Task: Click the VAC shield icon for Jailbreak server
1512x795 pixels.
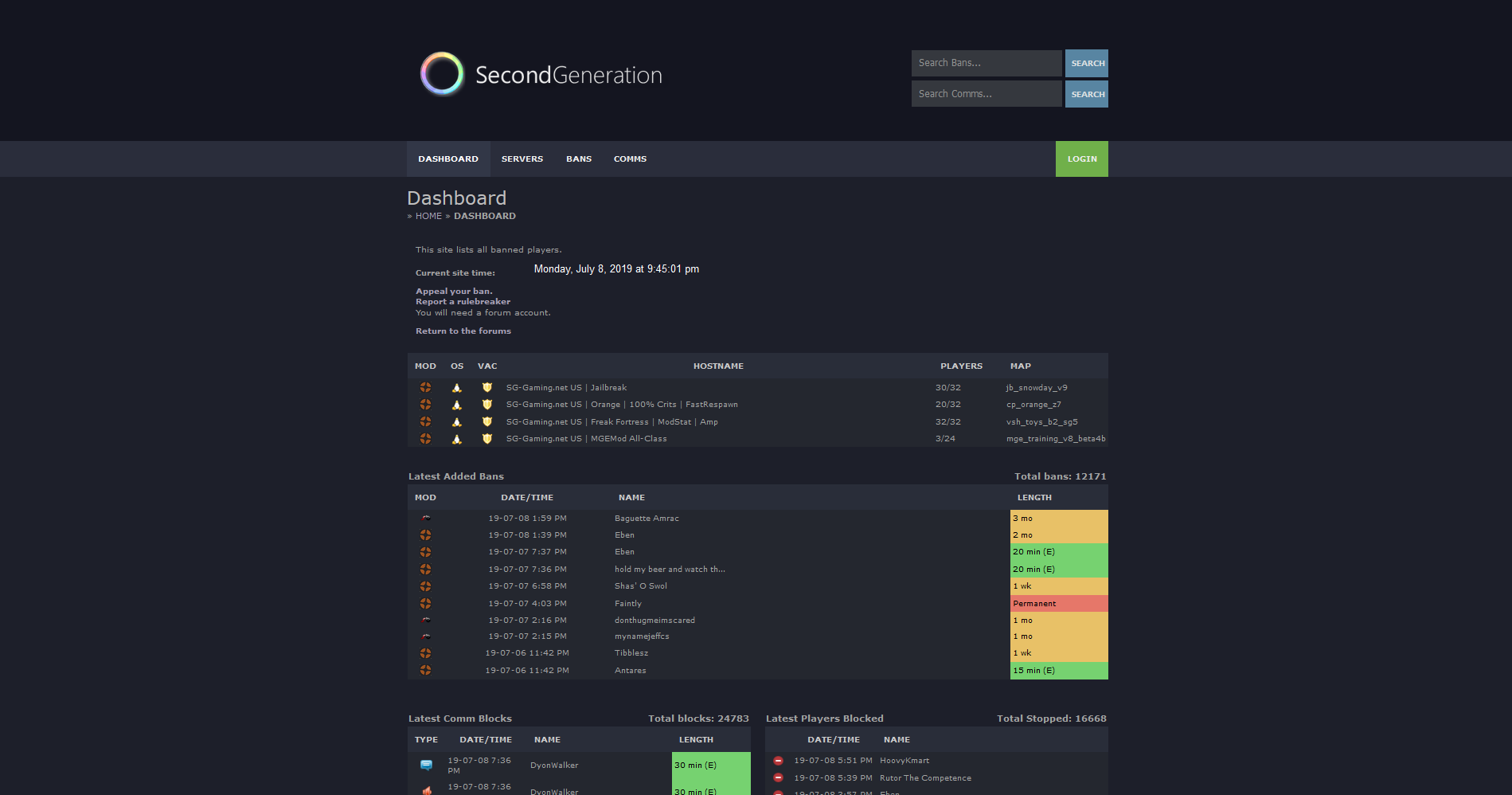Action: point(487,388)
